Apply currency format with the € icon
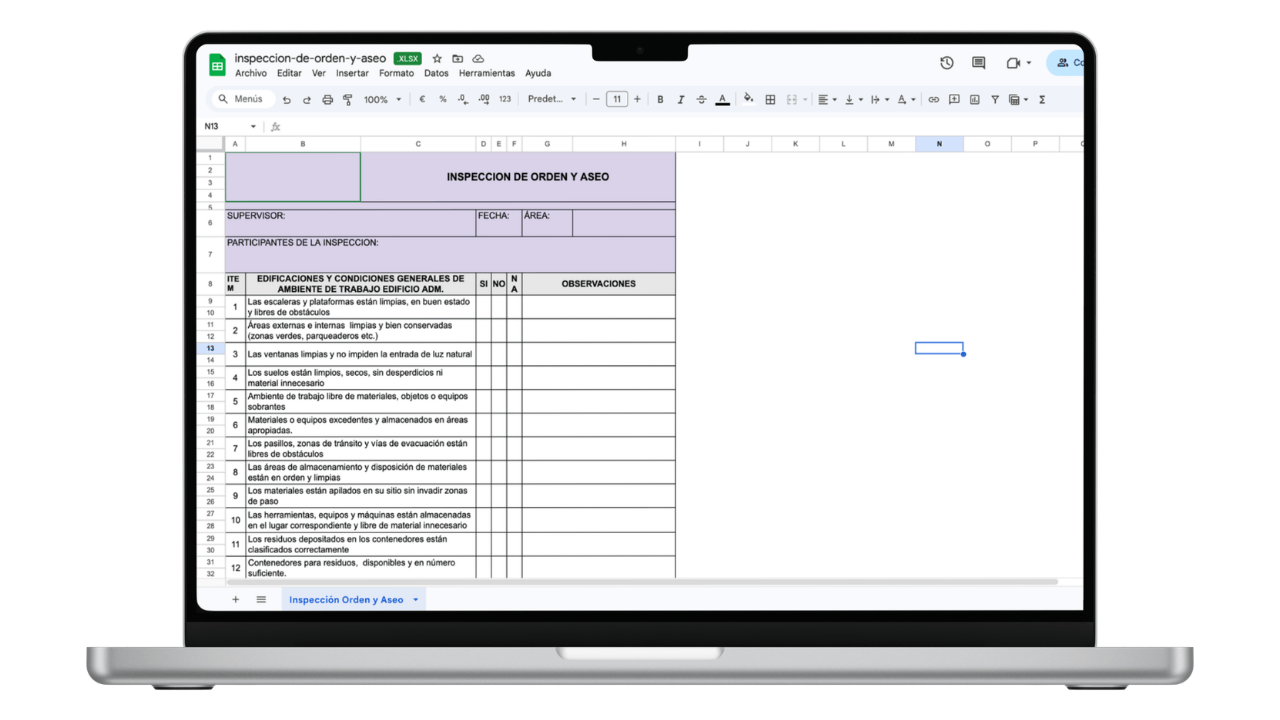Viewport: 1280px width, 720px height. click(421, 99)
